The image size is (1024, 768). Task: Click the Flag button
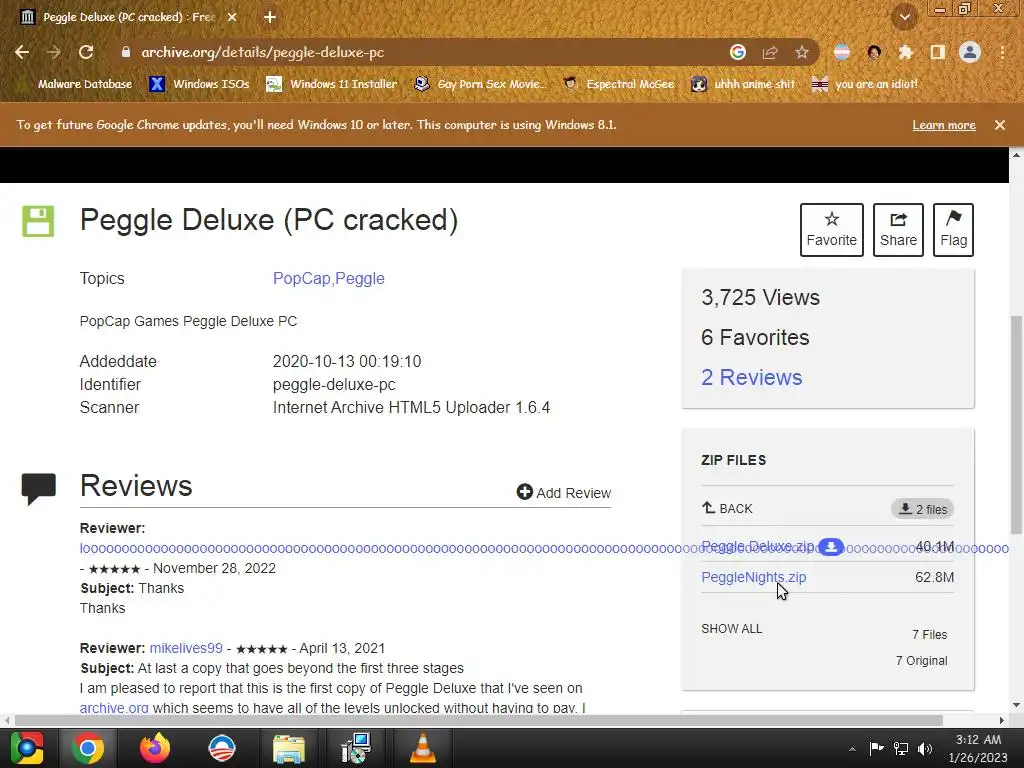pyautogui.click(x=953, y=229)
